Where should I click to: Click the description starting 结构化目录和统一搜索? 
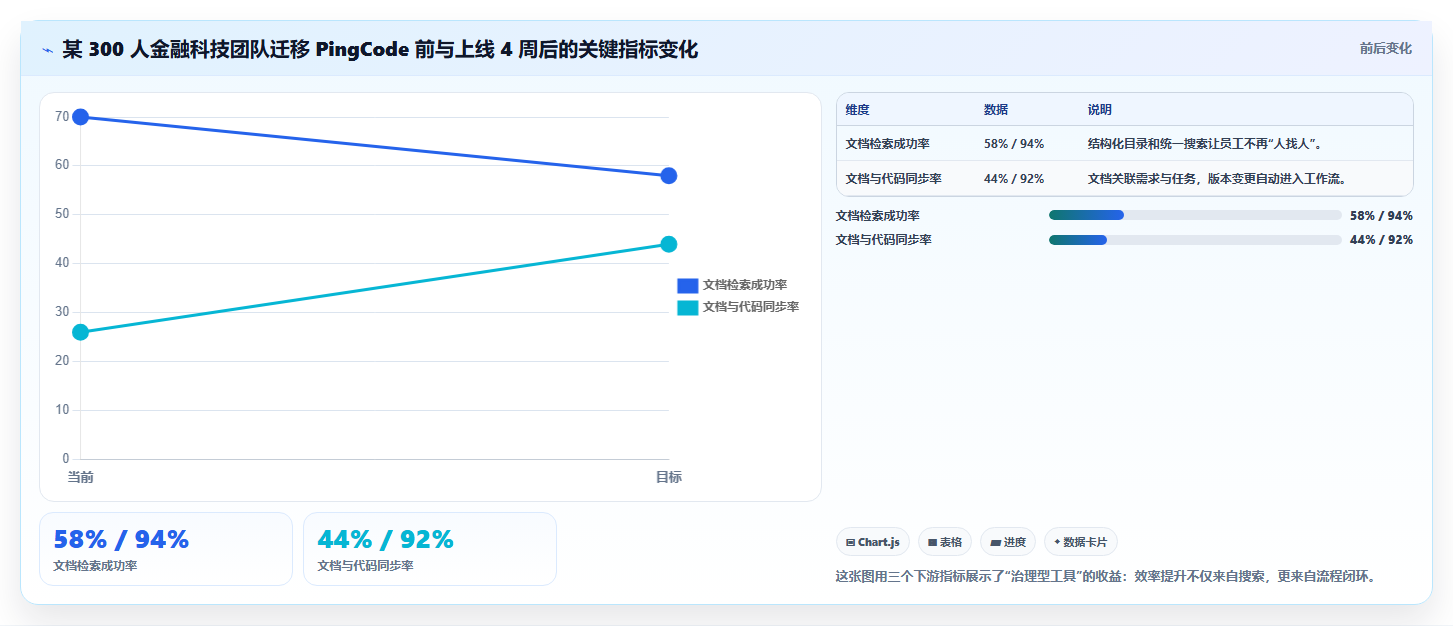[1206, 144]
